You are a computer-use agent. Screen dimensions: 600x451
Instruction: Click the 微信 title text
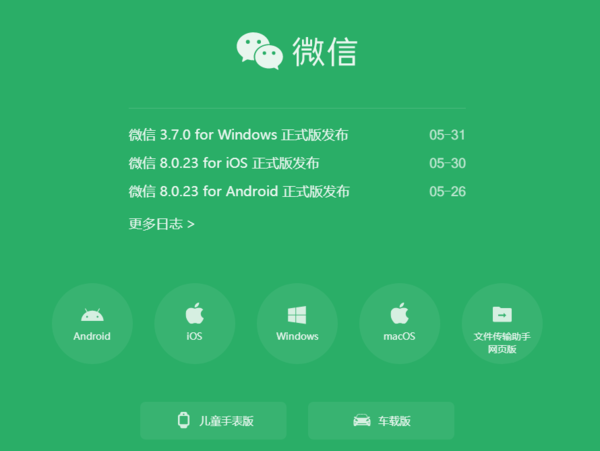[325, 52]
